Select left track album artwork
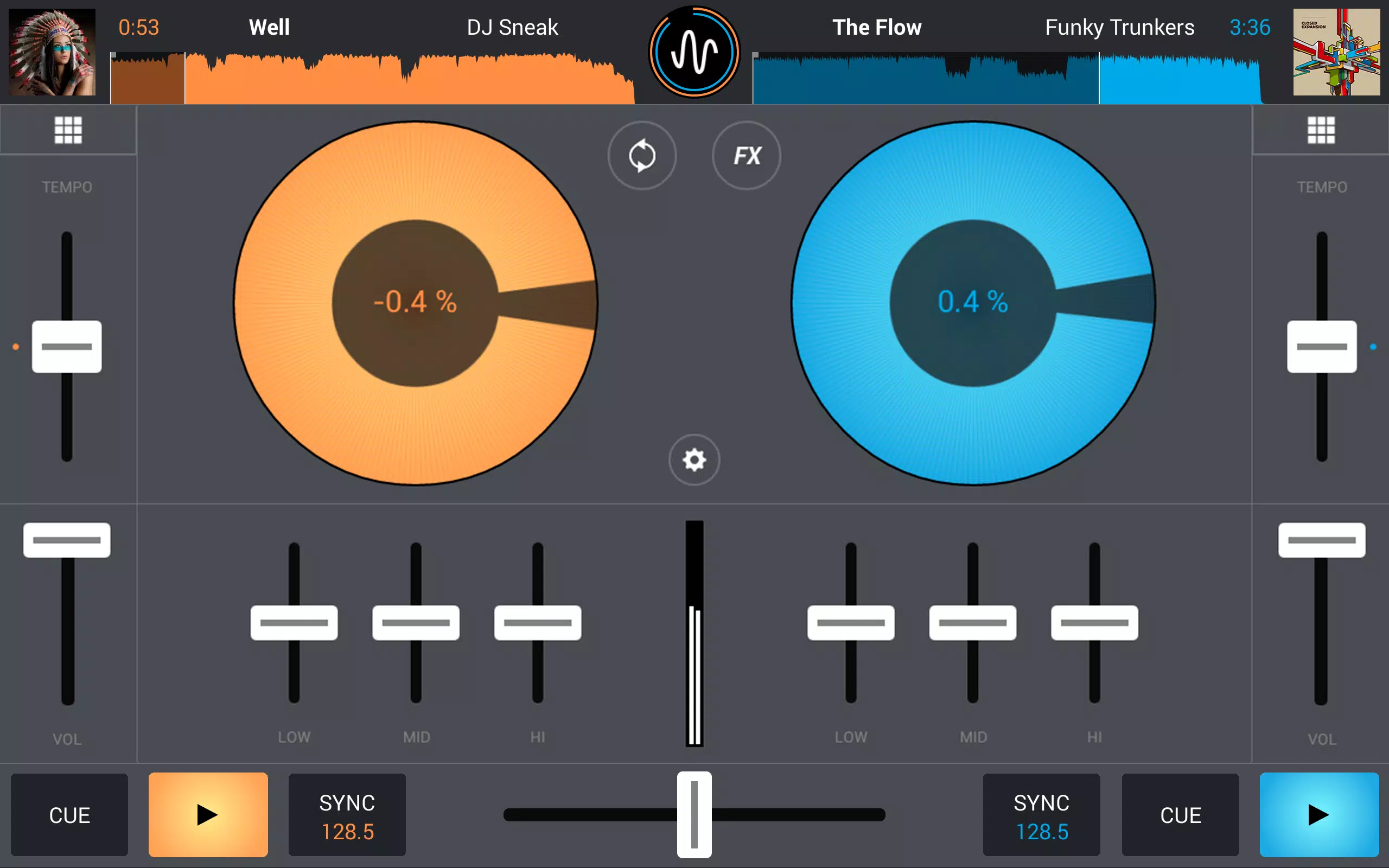Image resolution: width=1389 pixels, height=868 pixels. pos(53,53)
